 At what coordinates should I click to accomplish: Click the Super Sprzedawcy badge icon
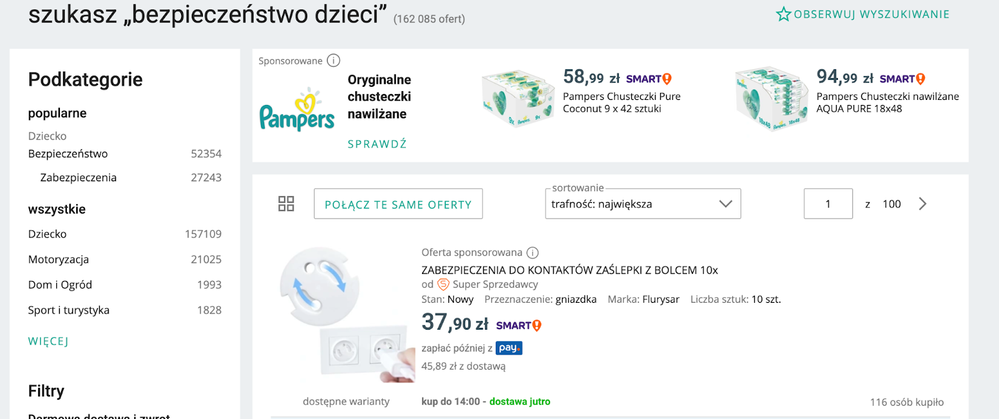[x=444, y=284]
